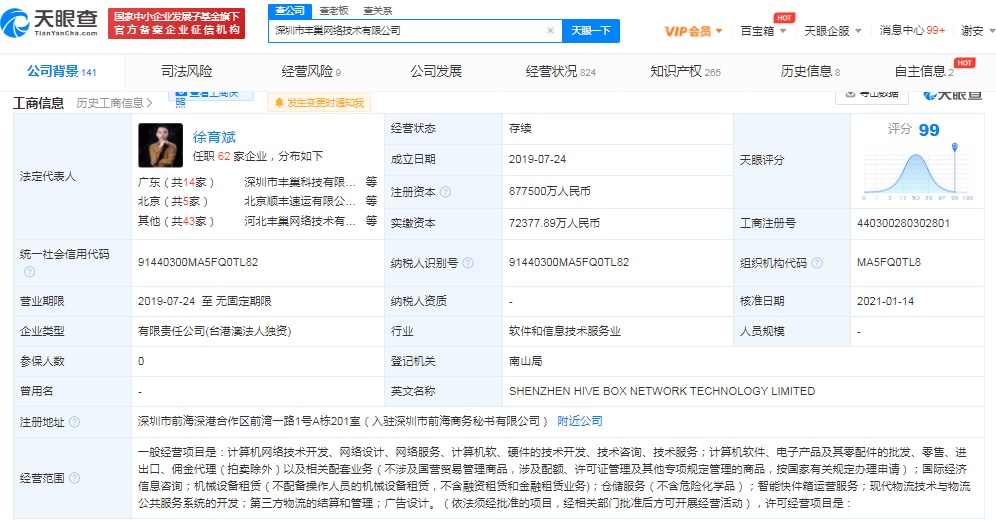This screenshot has height=520, width=996.
Task: Switch to the 司法风险 tab
Action: tap(186, 72)
